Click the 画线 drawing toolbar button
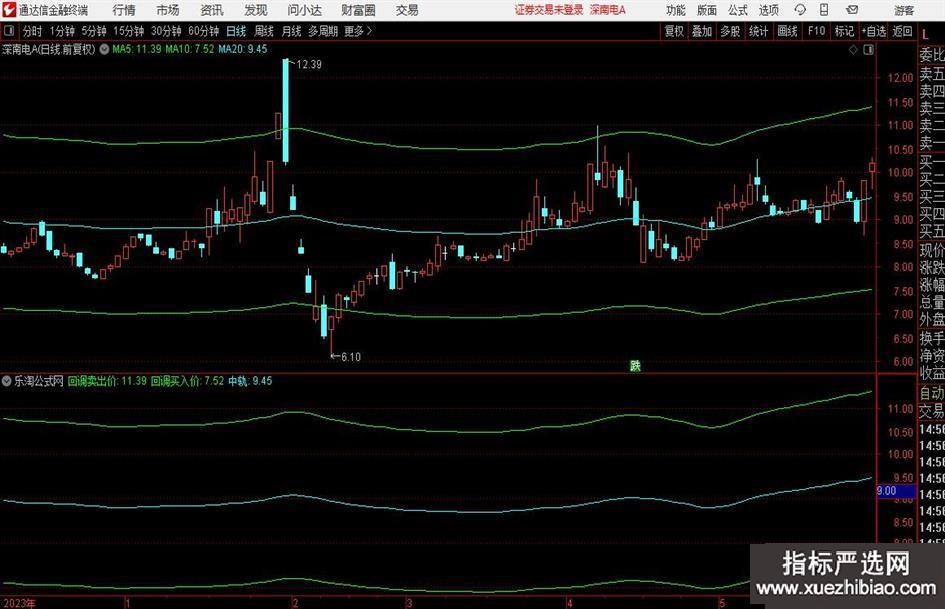 coord(787,31)
